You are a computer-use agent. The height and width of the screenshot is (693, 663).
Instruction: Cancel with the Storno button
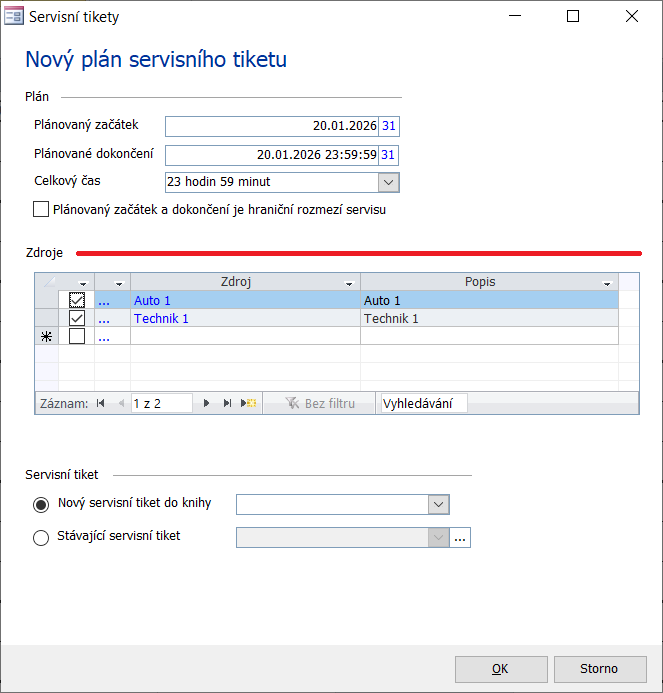click(x=599, y=669)
